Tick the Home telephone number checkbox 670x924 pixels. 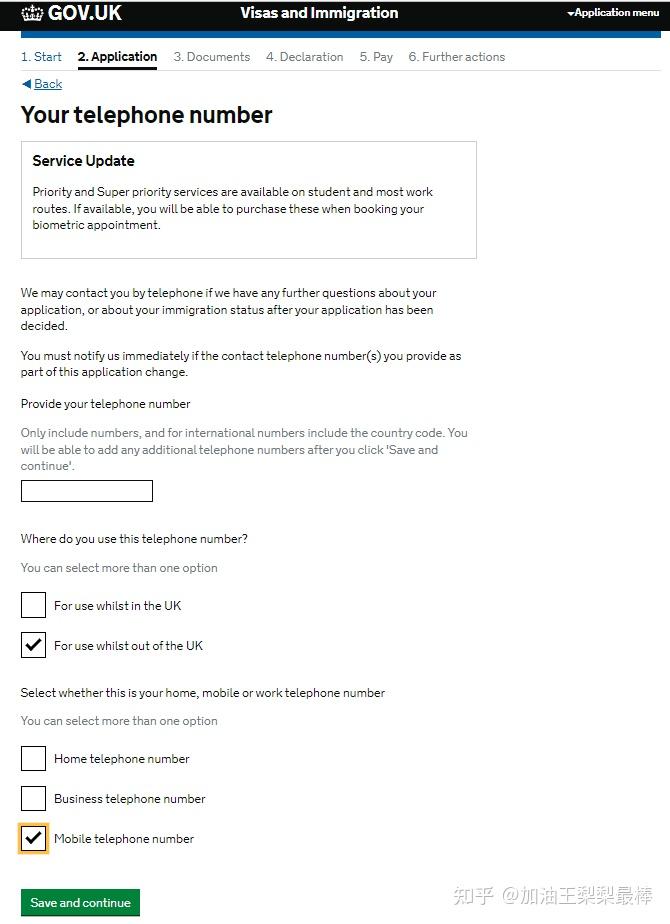pyautogui.click(x=34, y=758)
